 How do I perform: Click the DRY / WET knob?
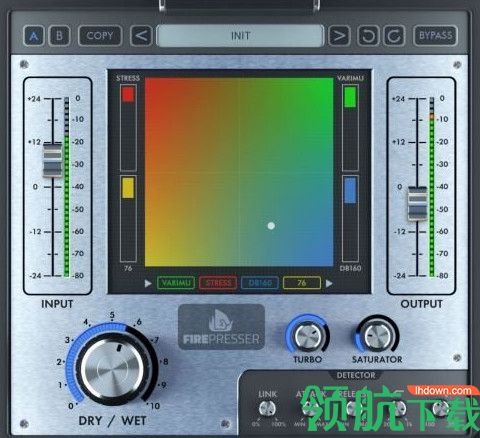[x=112, y=370]
